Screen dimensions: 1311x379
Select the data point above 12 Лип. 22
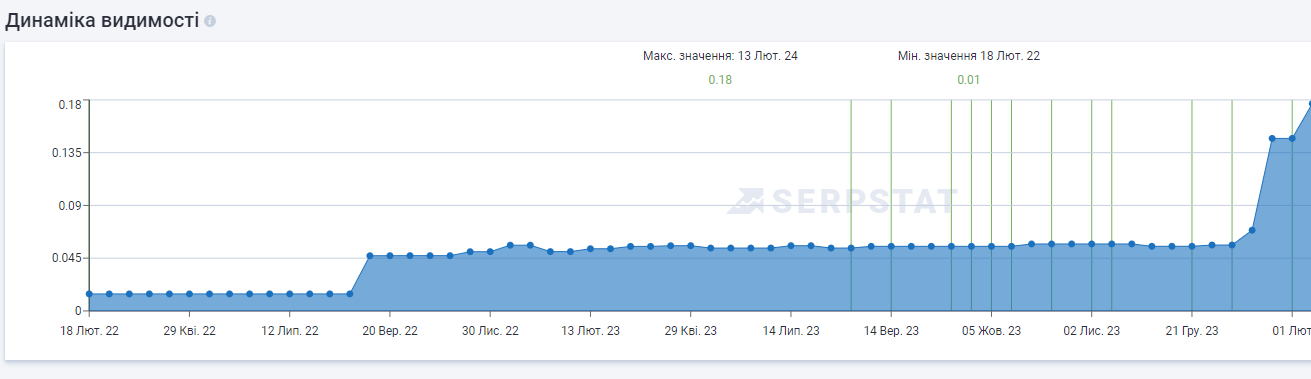(290, 294)
